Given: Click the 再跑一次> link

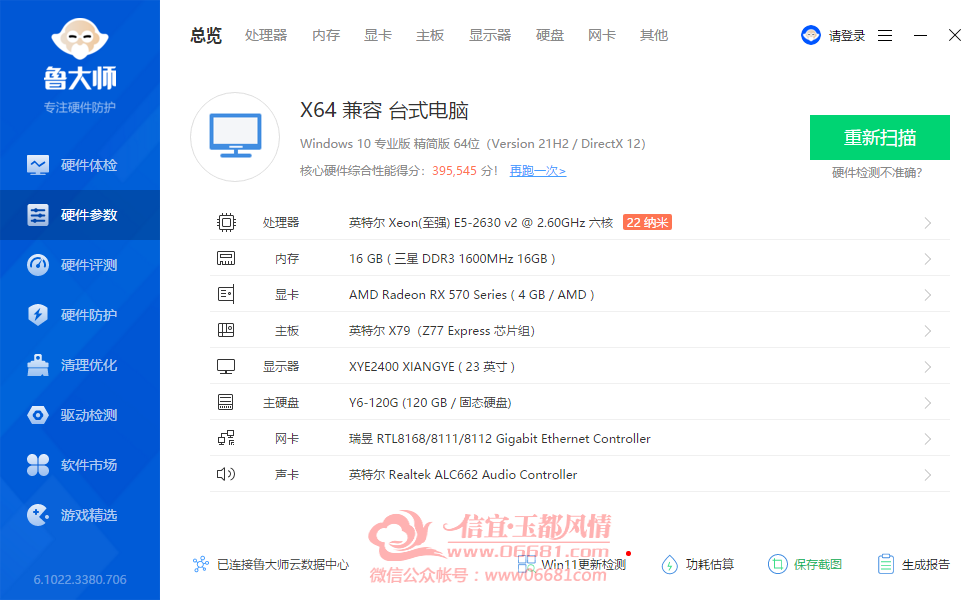Looking at the screenshot, I should coord(538,171).
